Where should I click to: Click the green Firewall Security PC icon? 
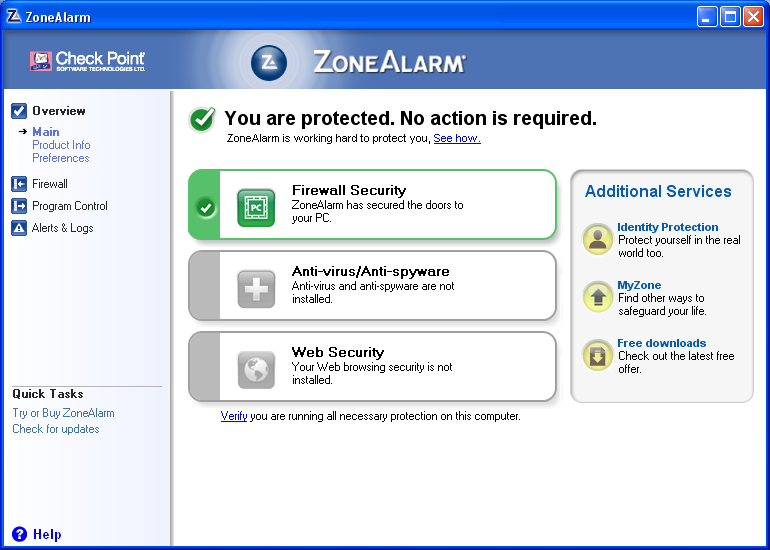[256, 208]
